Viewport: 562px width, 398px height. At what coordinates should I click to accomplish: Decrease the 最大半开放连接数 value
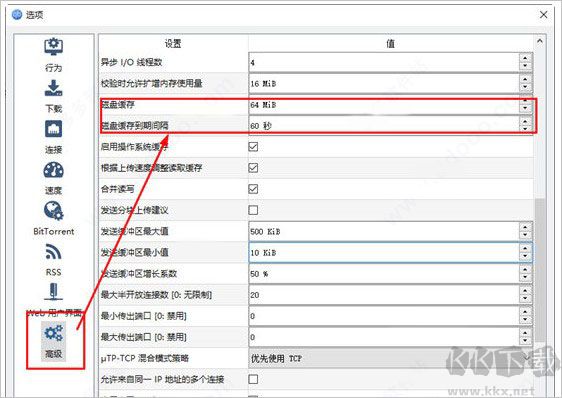525,299
